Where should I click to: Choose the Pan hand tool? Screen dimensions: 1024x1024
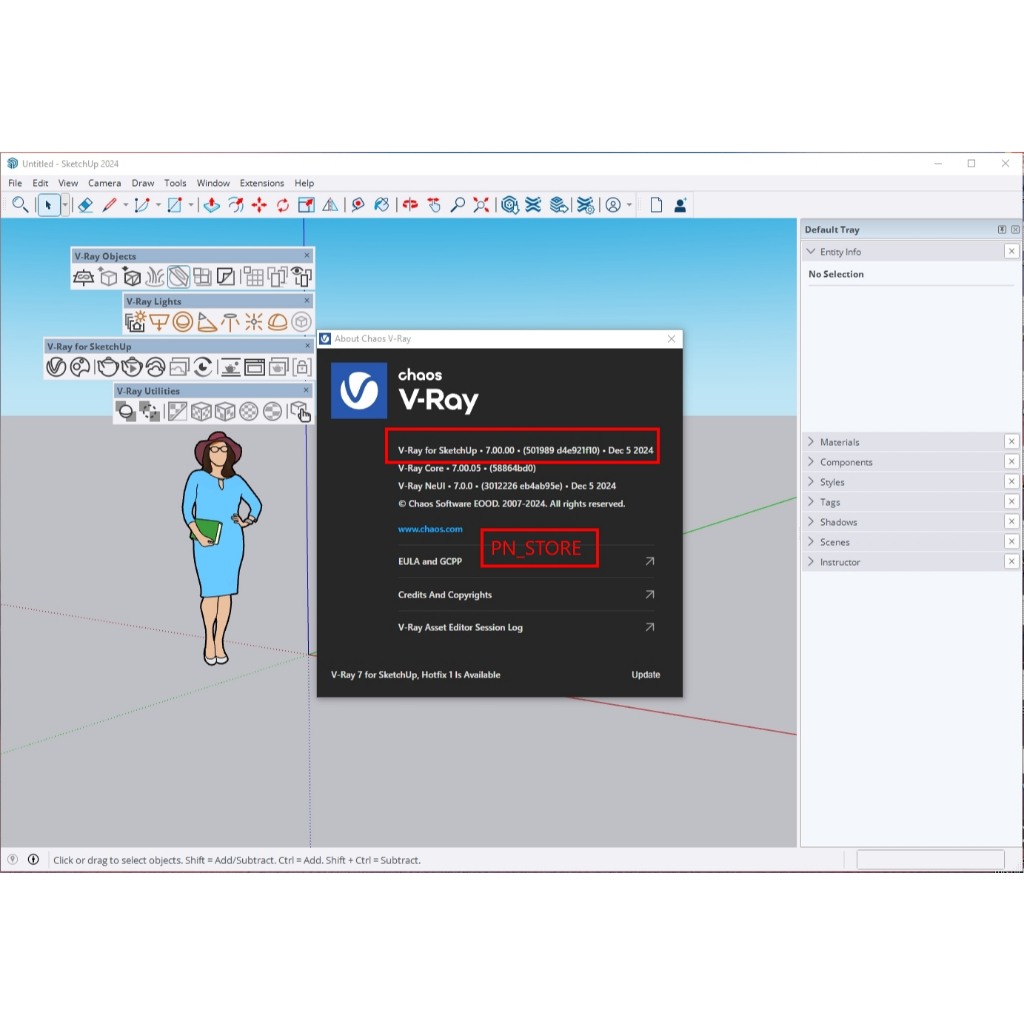pos(434,205)
